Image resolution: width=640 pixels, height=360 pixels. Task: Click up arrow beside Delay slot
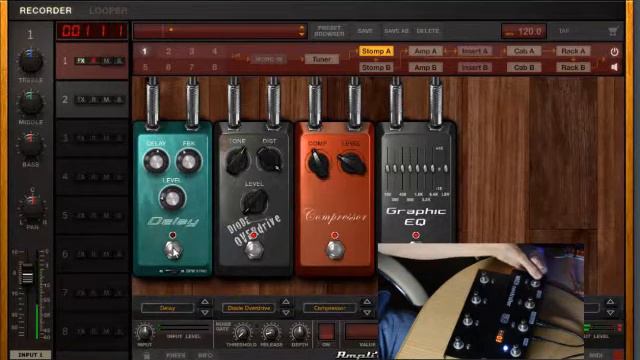205,302
